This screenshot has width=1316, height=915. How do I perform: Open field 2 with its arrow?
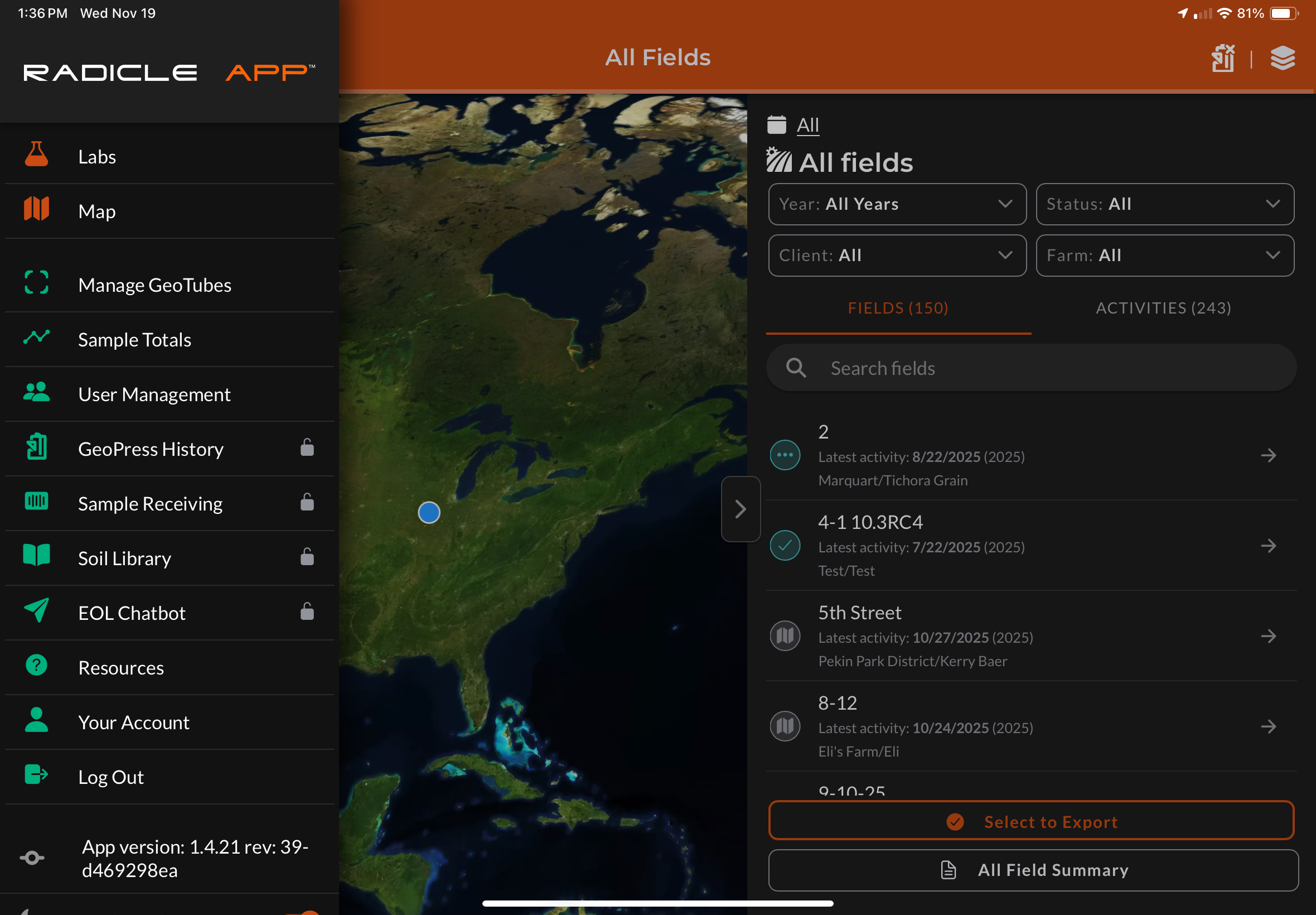click(x=1269, y=455)
